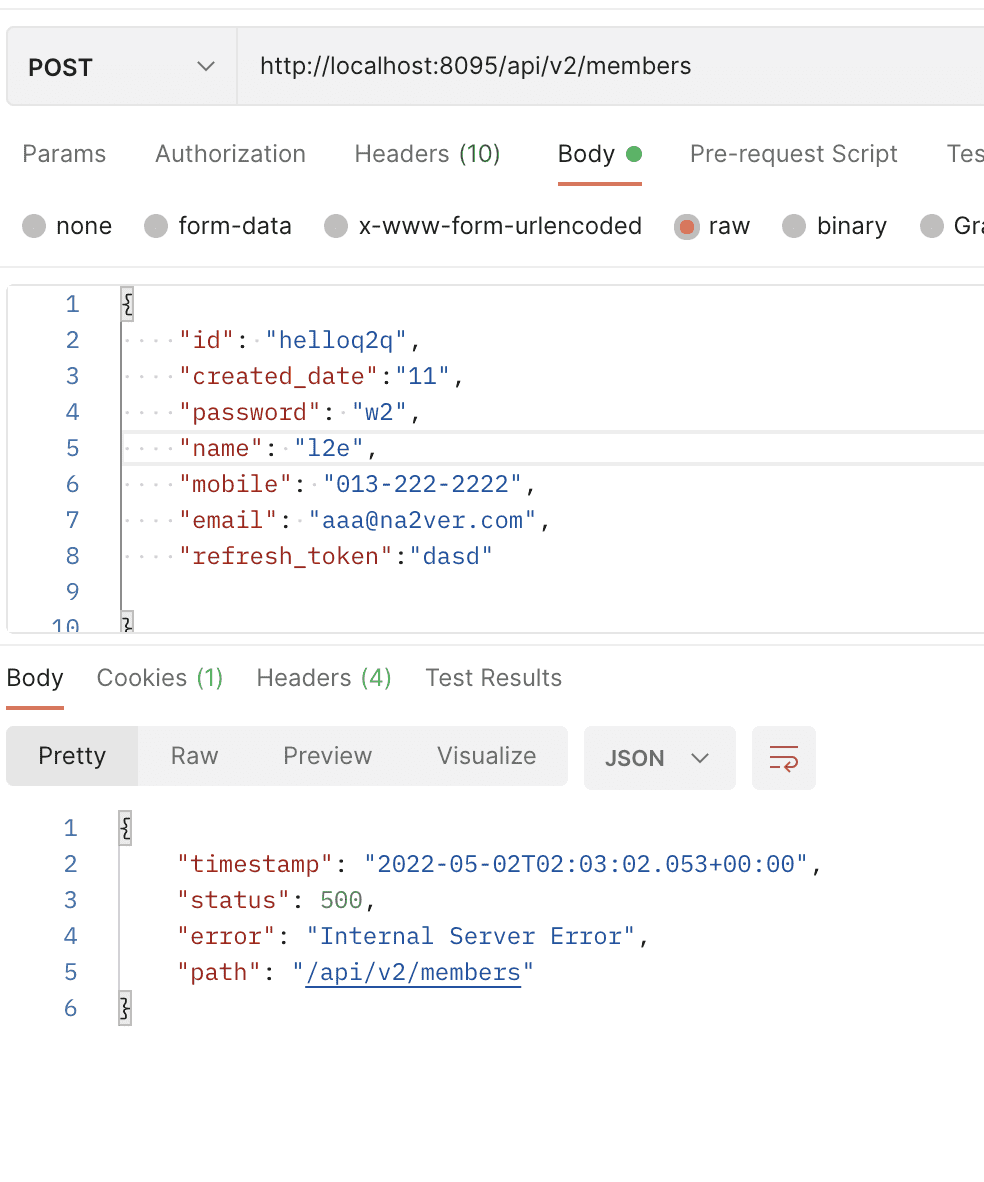Select the none body type radio
The image size is (984, 1182).
[x=35, y=226]
